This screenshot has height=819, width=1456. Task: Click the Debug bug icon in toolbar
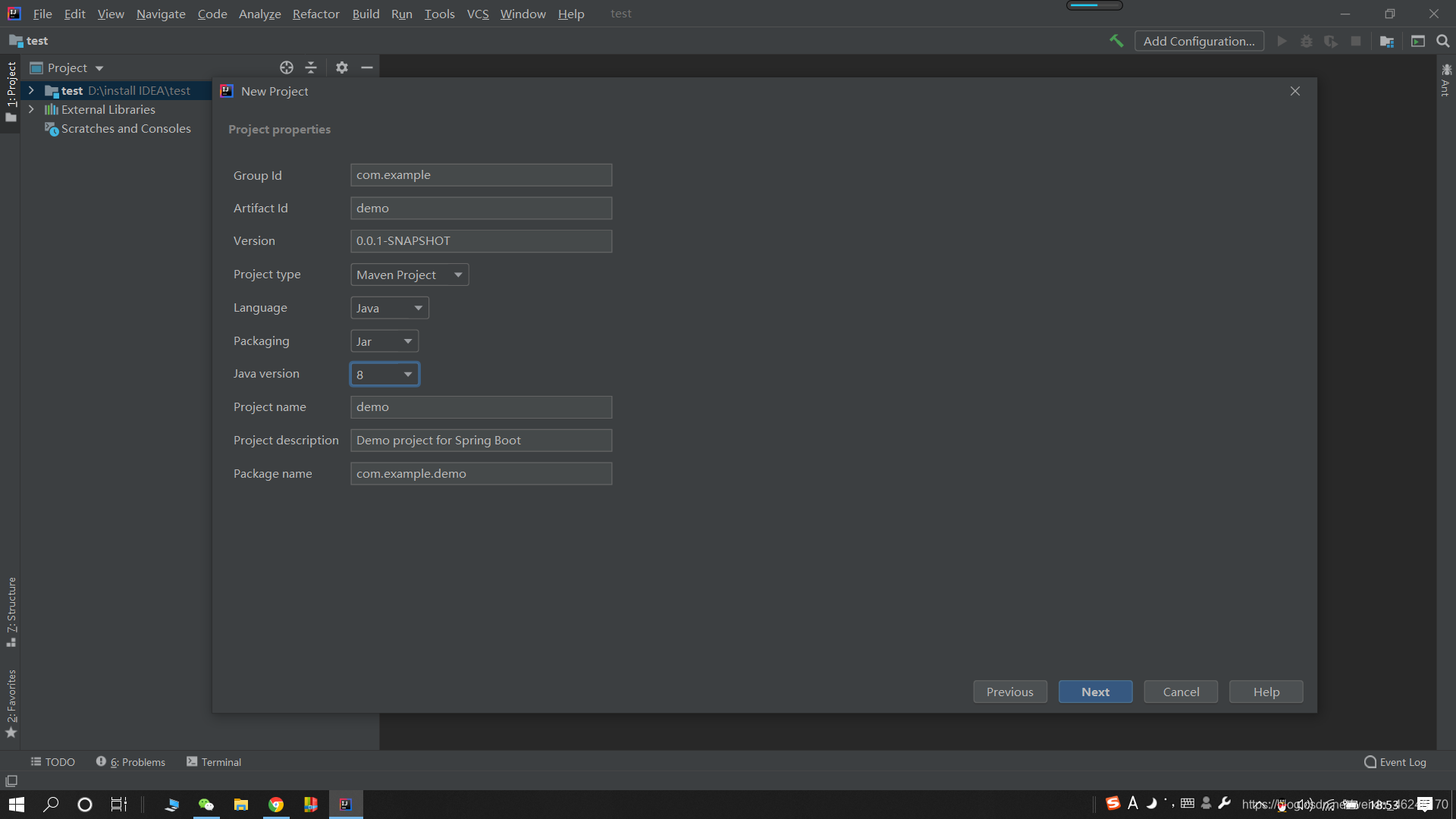point(1306,41)
